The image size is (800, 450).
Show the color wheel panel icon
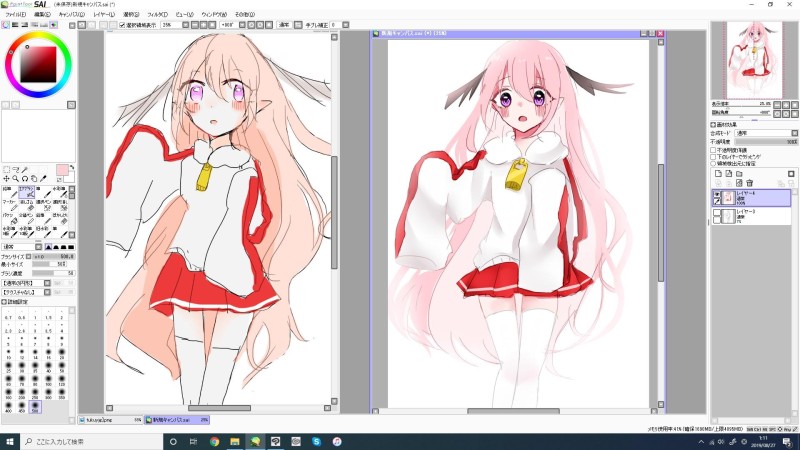click(x=6, y=24)
